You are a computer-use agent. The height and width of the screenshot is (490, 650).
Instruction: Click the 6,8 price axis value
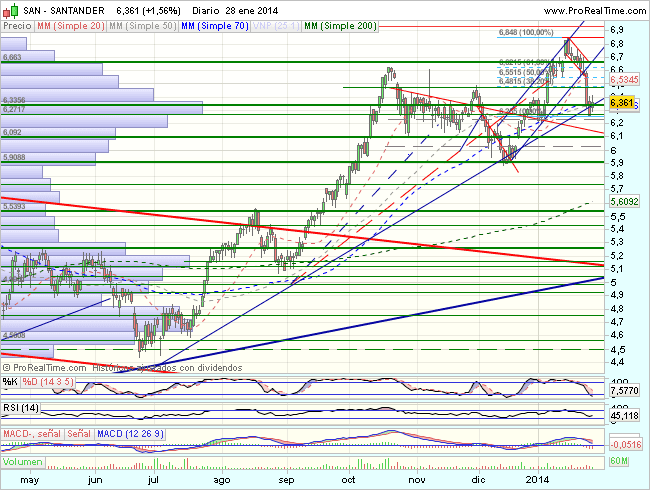(x=617, y=44)
